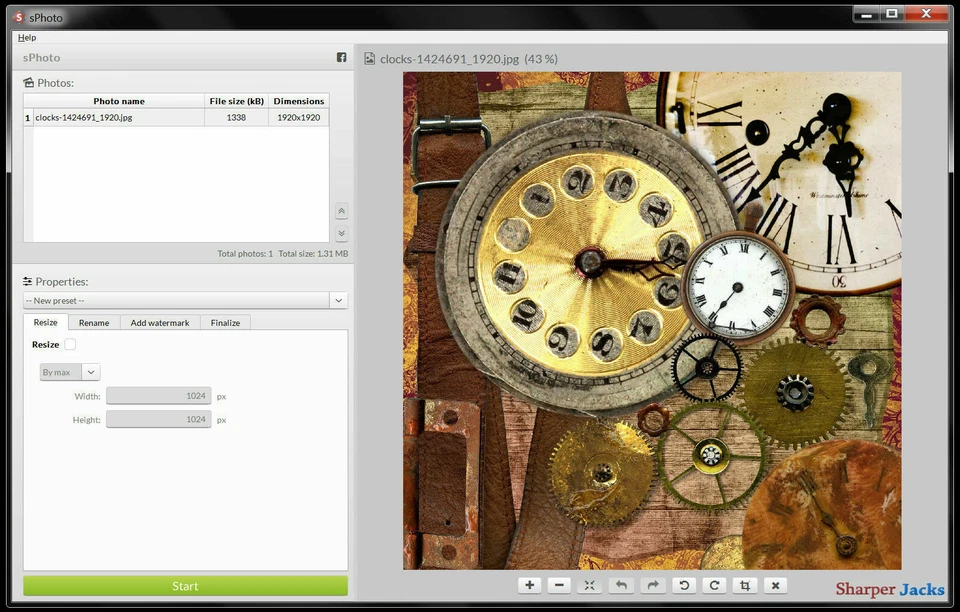Open the preset dropdown showing New preset
960x612 pixels.
tap(338, 300)
